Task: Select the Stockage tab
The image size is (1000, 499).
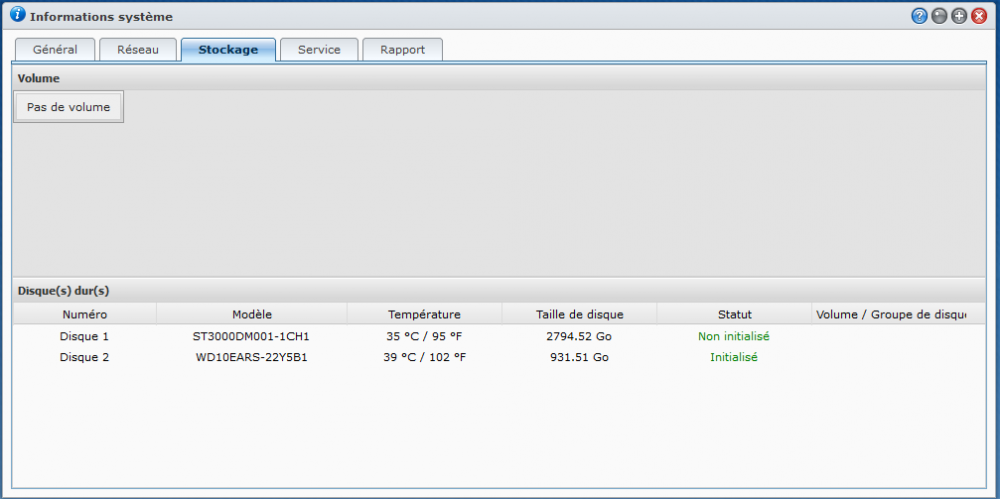Action: click(228, 50)
